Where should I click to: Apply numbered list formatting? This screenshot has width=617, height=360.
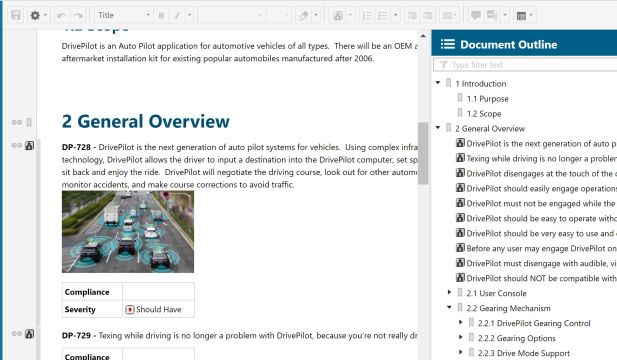pyautogui.click(x=367, y=15)
